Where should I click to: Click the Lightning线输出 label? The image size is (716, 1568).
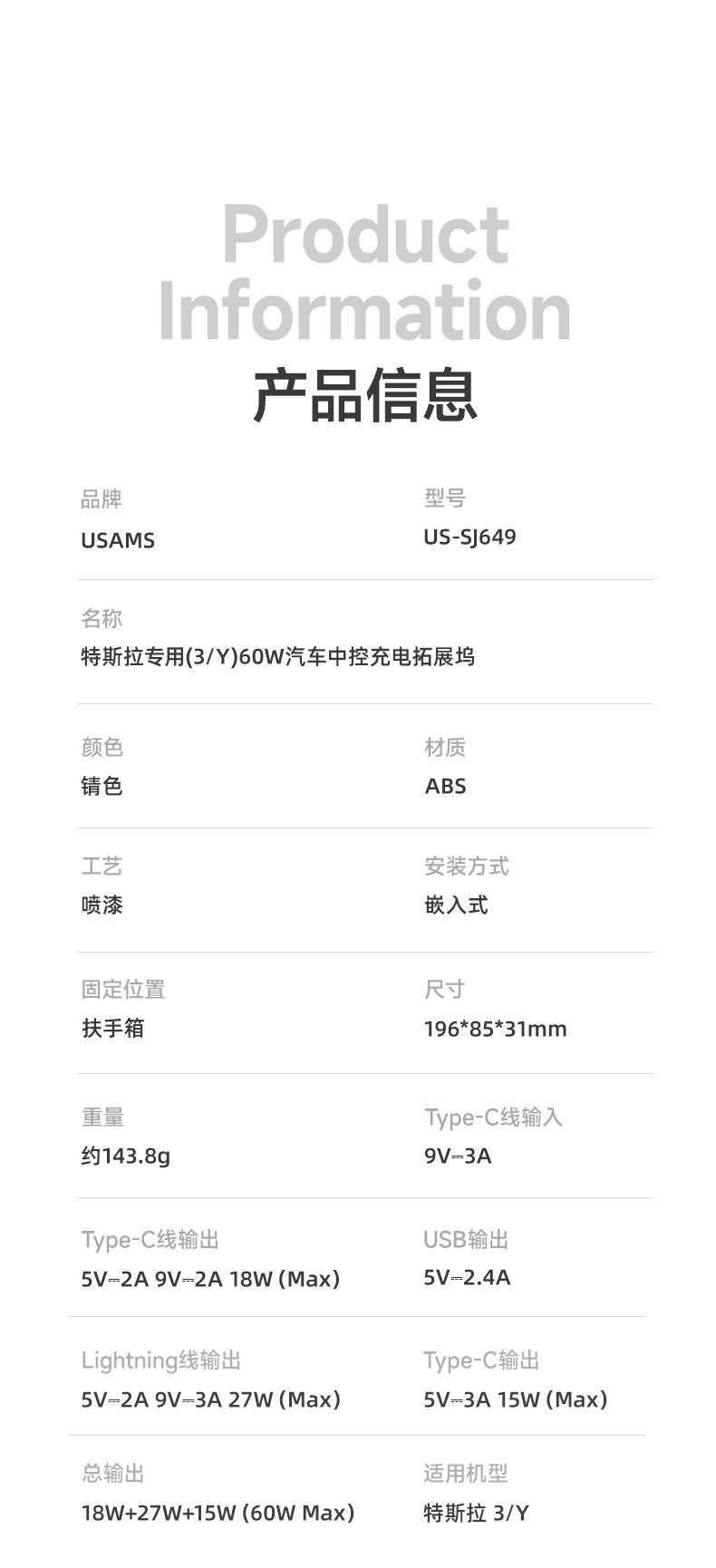tap(160, 1360)
